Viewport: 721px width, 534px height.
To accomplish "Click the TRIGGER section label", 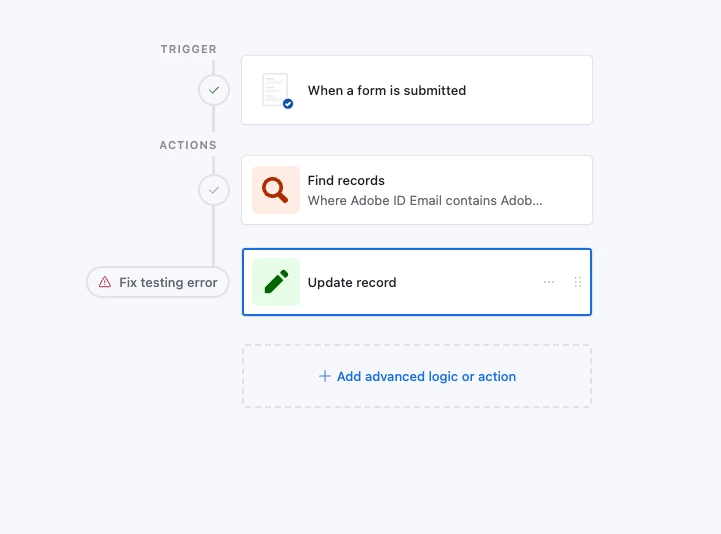I will [x=189, y=49].
